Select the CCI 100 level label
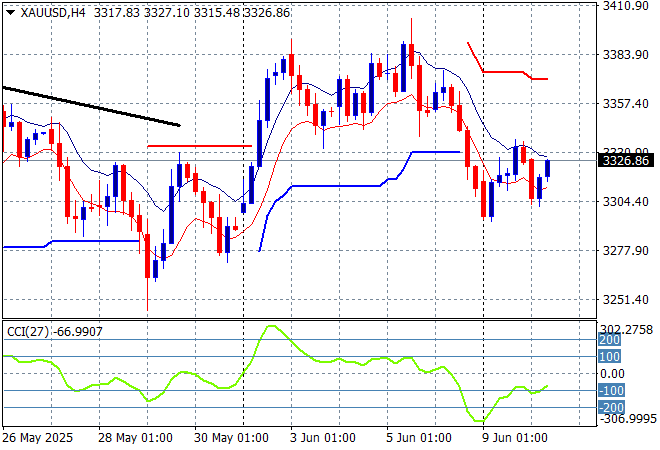The image size is (660, 450). click(x=609, y=357)
